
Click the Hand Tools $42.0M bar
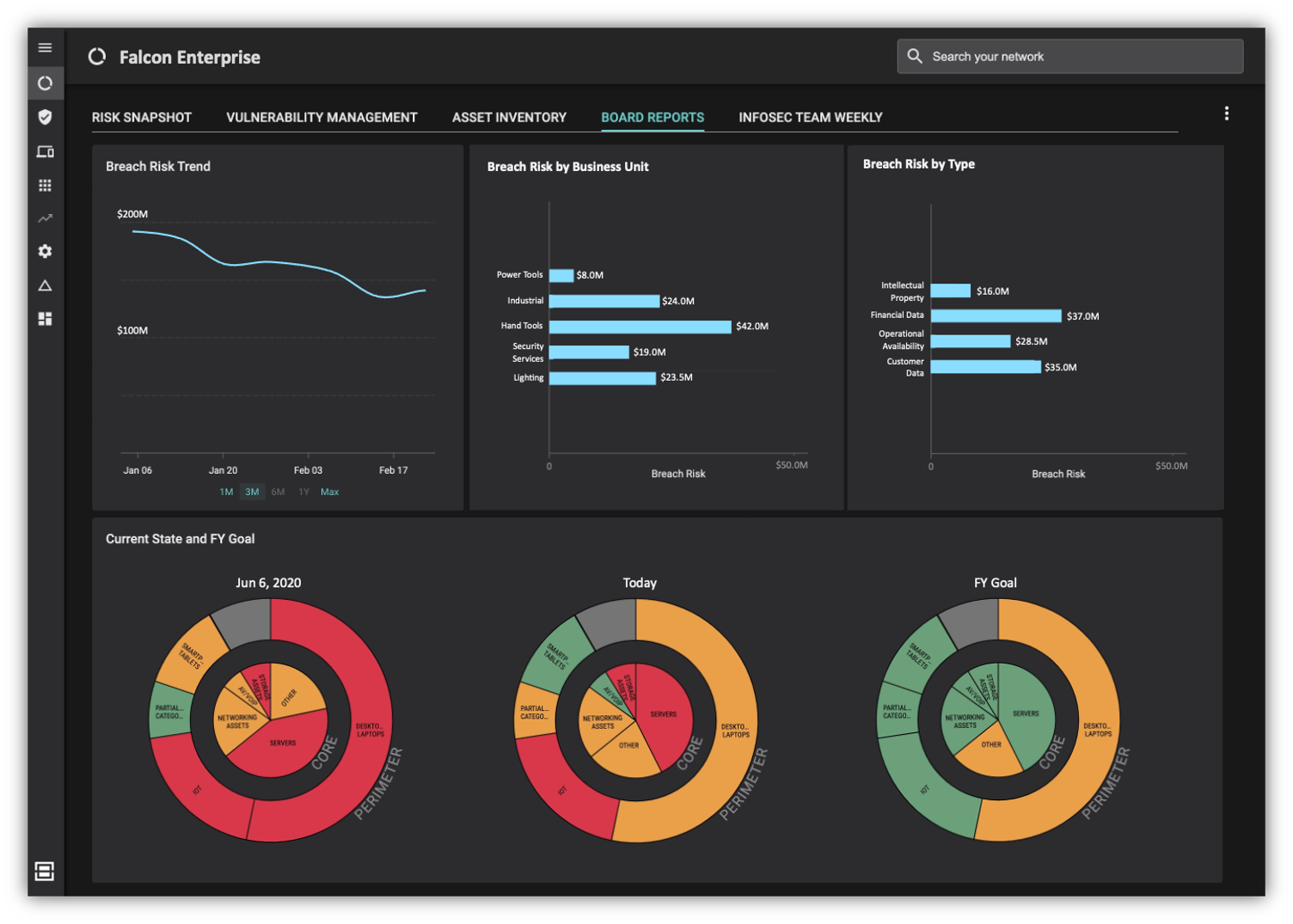(640, 327)
